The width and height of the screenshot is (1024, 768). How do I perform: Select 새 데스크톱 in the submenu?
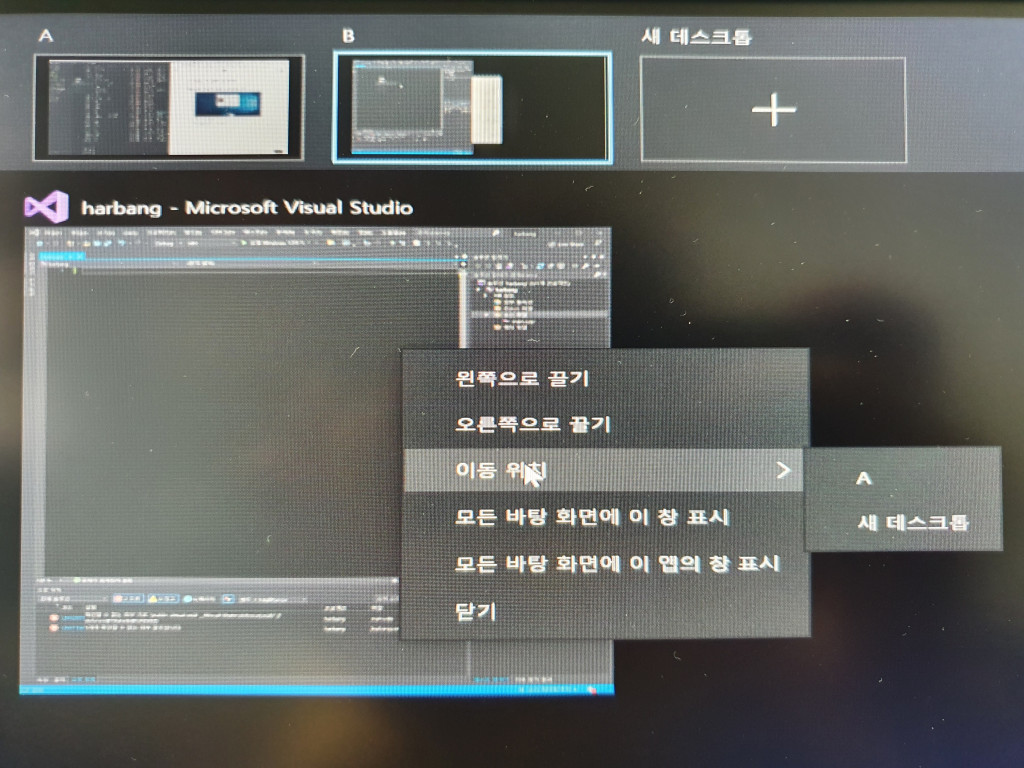[x=903, y=522]
